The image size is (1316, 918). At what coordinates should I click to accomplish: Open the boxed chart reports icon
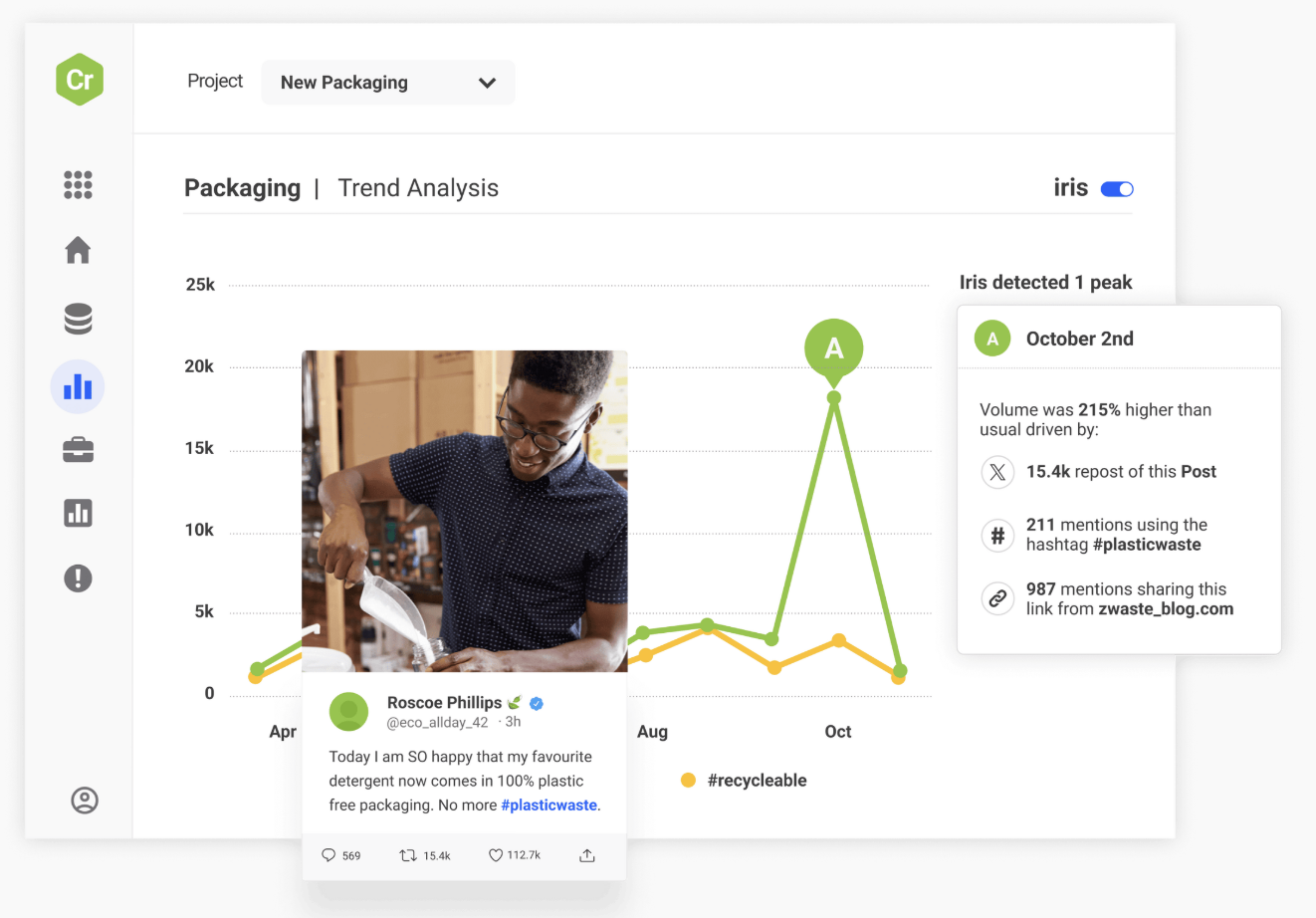tap(78, 513)
